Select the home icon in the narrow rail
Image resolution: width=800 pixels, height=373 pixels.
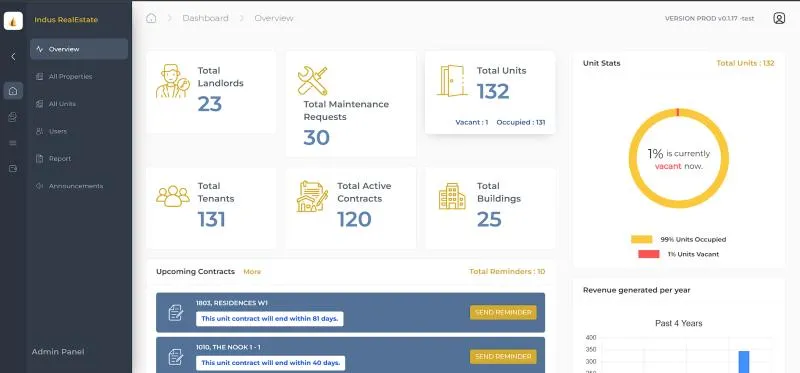pos(13,91)
